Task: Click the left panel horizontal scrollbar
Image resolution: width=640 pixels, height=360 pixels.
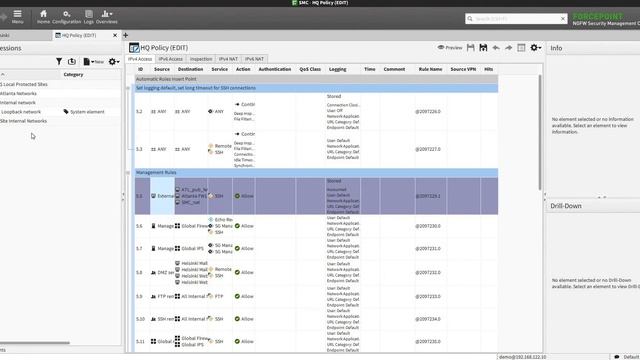Action: coord(35,343)
